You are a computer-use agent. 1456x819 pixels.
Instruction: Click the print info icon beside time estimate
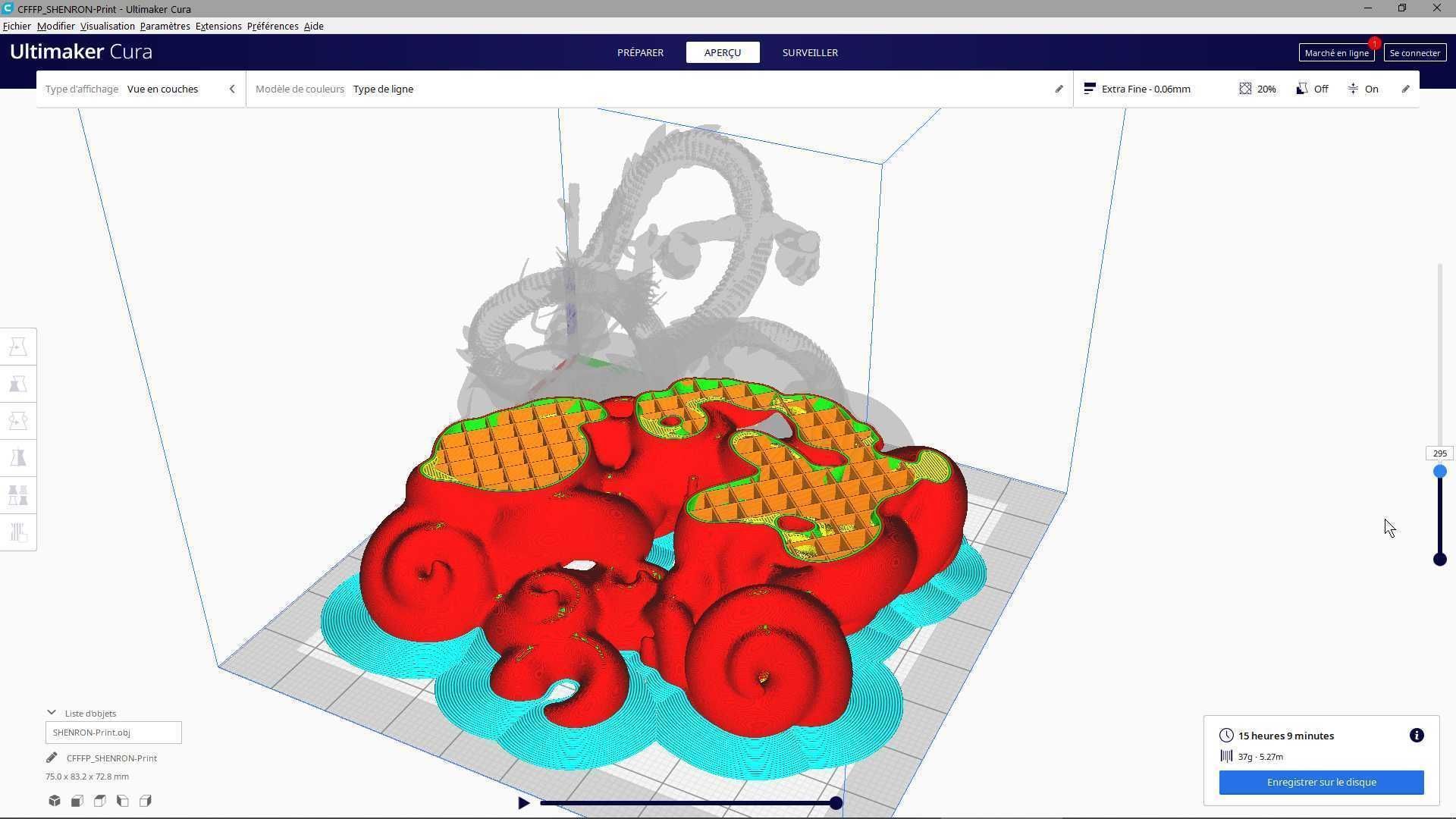point(1416,736)
